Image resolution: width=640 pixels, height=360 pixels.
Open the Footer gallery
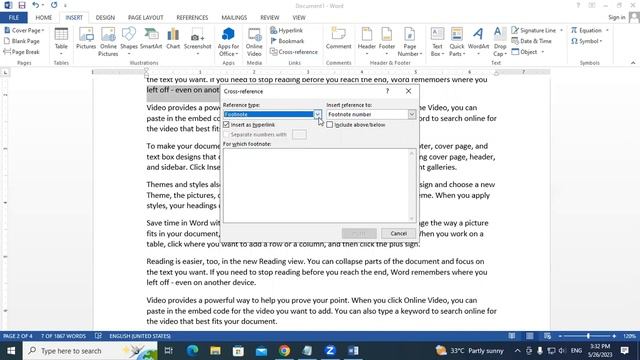pos(387,42)
